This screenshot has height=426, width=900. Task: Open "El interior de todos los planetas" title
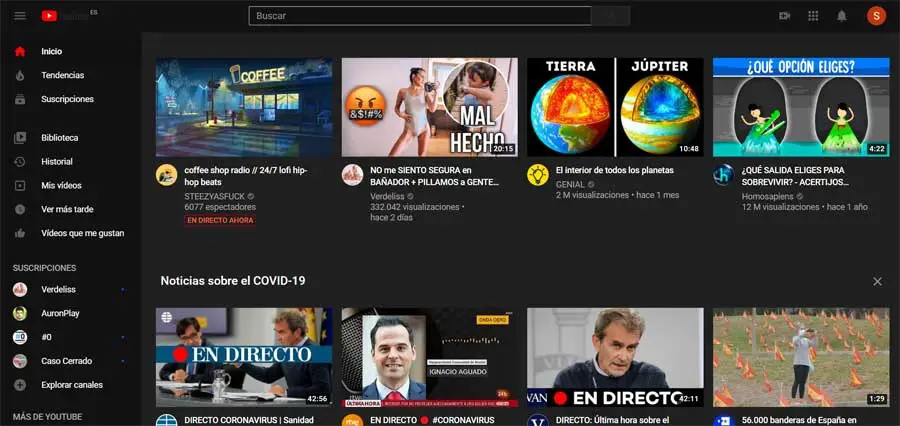coord(615,171)
